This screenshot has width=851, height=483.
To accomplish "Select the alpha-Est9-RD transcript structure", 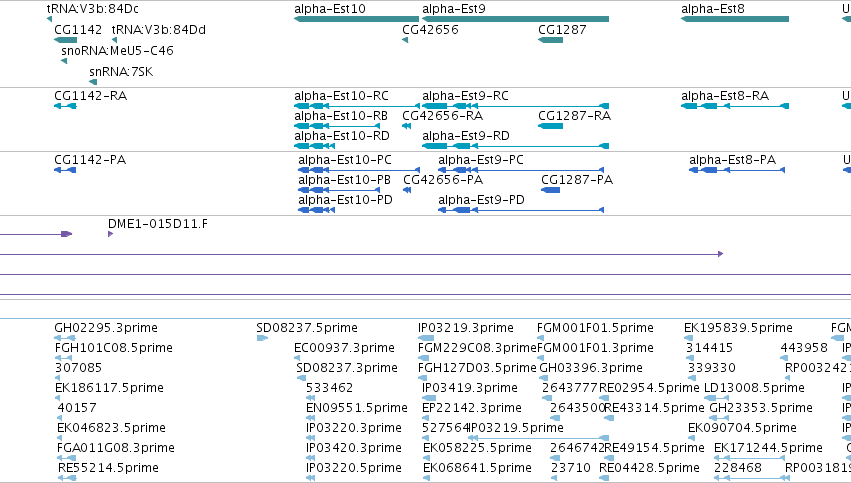I will [516, 146].
